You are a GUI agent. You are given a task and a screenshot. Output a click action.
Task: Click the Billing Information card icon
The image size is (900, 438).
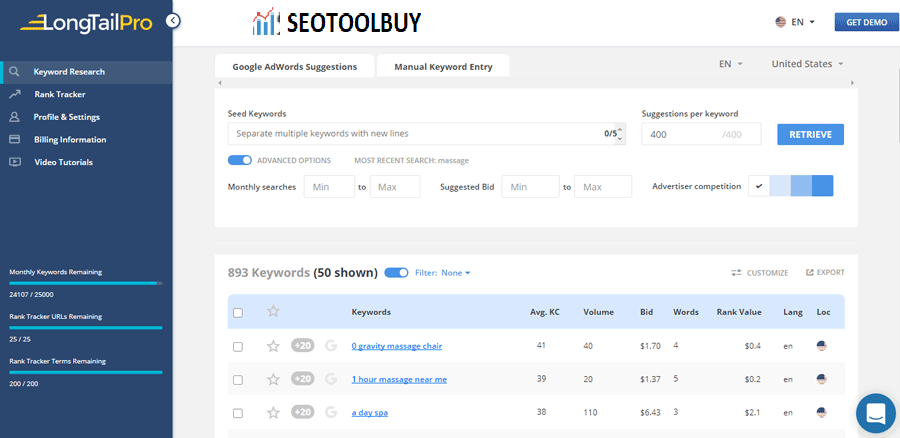pos(15,139)
